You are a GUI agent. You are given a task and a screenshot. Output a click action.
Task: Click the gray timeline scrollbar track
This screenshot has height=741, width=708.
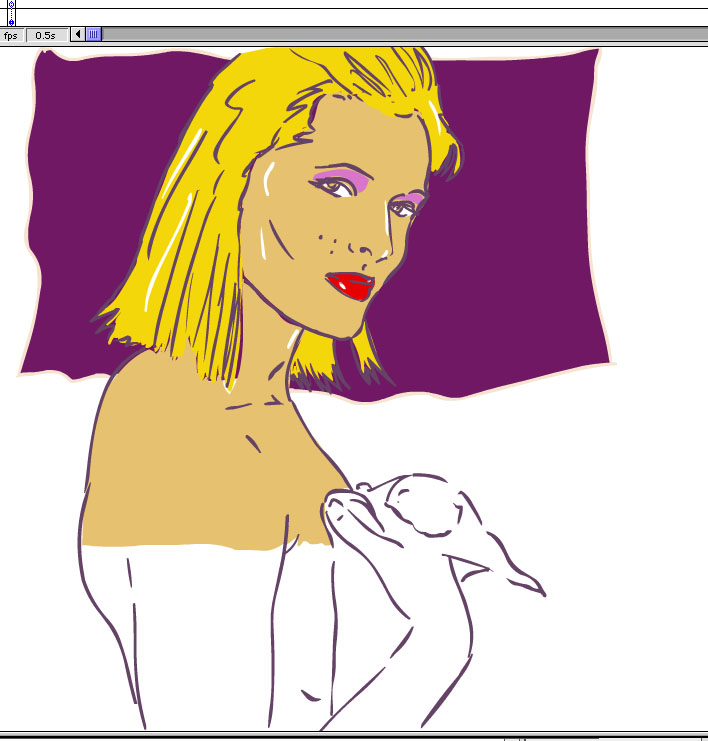click(405, 34)
